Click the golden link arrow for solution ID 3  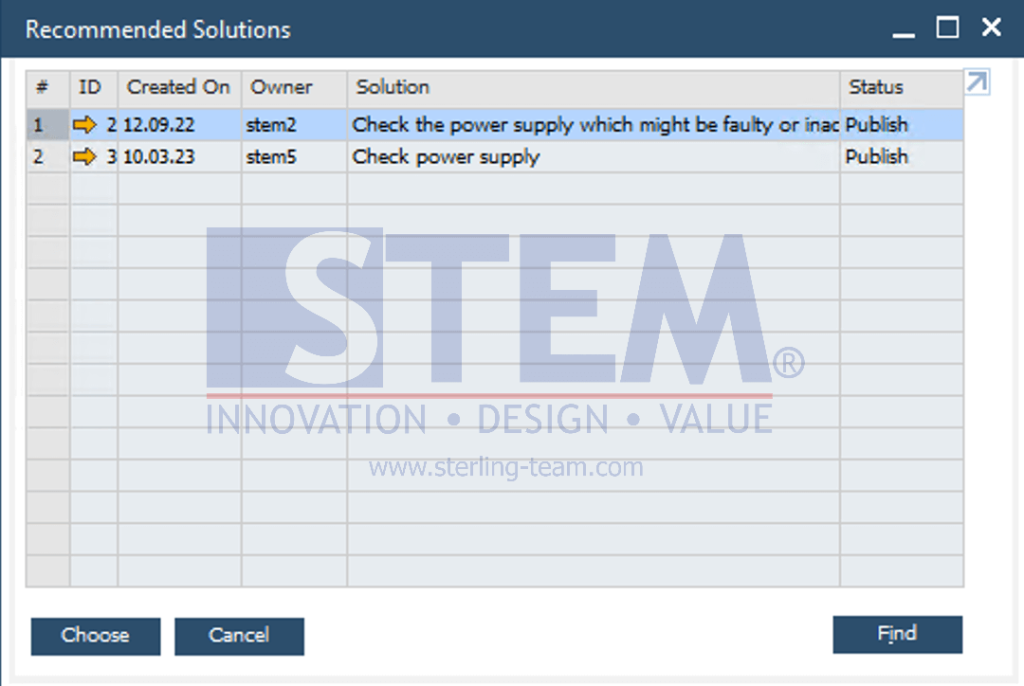(x=85, y=156)
